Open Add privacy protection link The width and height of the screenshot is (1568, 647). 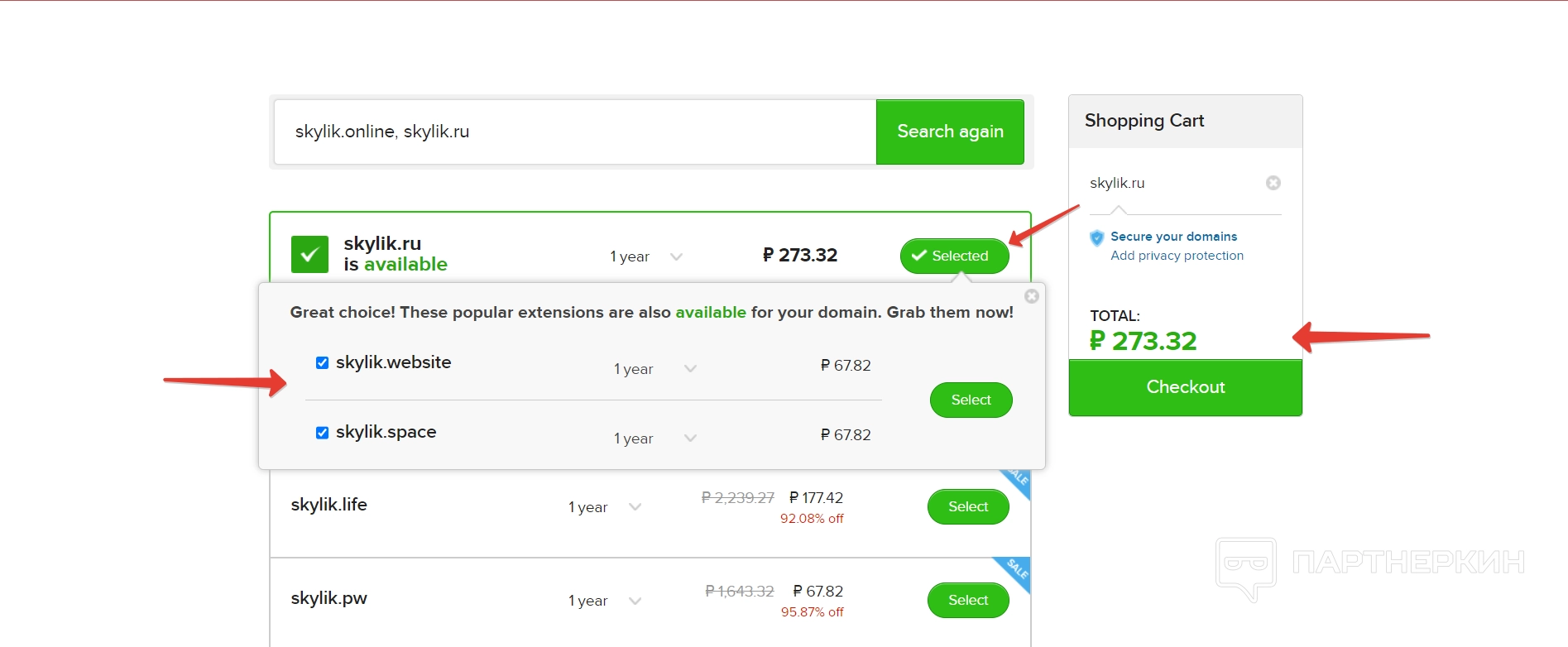tap(1177, 256)
